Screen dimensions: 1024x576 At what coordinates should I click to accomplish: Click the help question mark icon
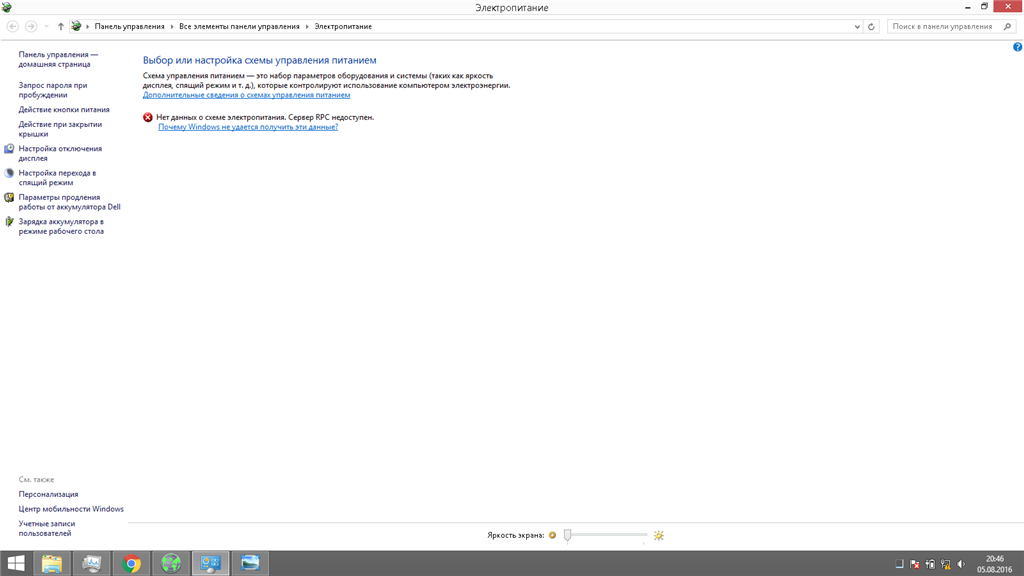[1017, 47]
